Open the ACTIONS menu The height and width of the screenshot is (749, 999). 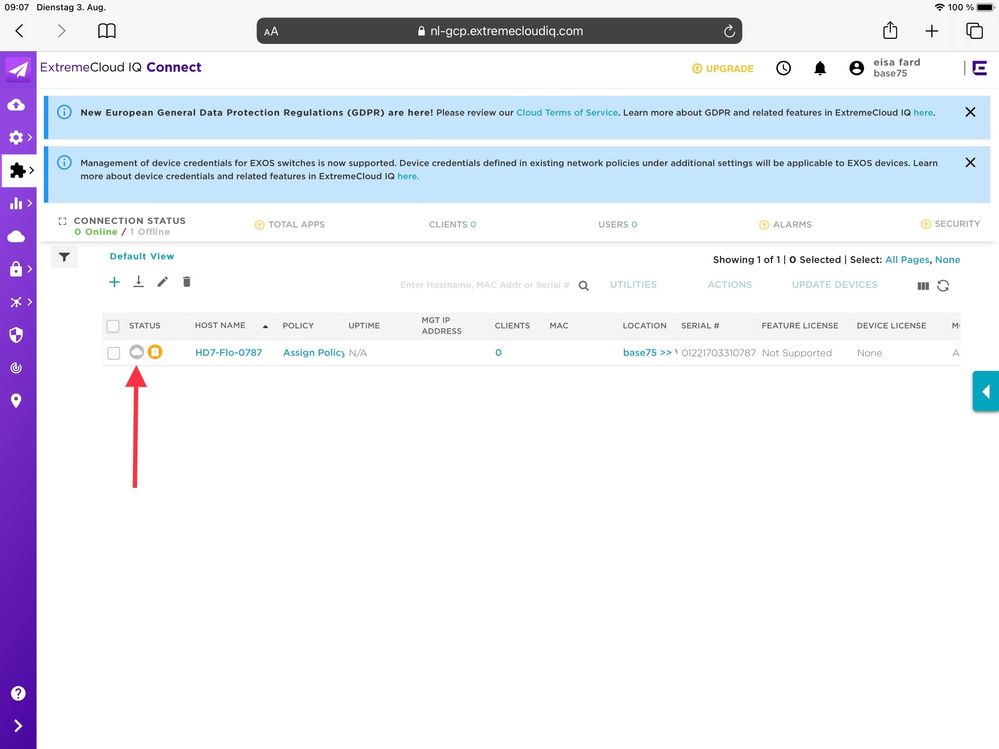[x=729, y=285]
